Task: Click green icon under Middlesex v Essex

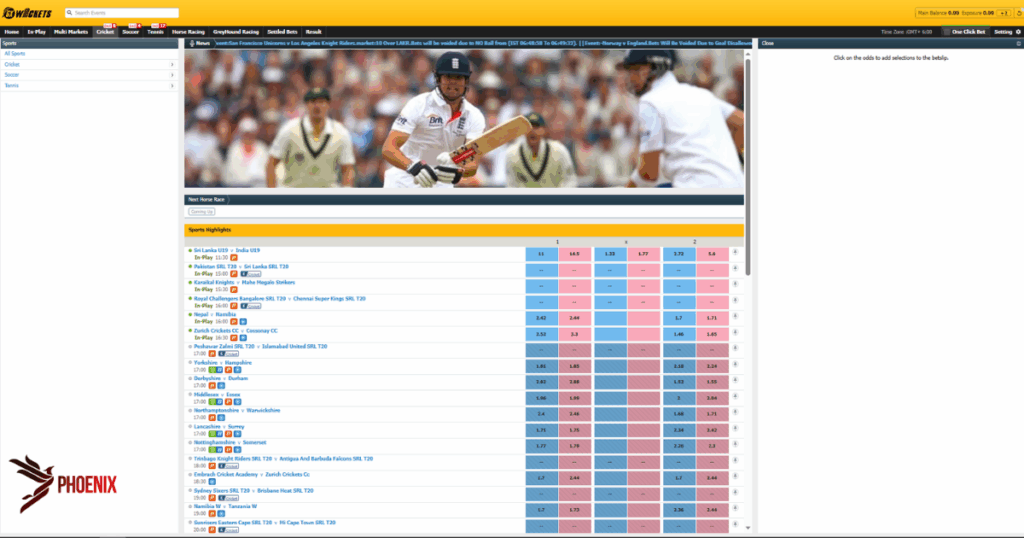Action: [x=212, y=402]
